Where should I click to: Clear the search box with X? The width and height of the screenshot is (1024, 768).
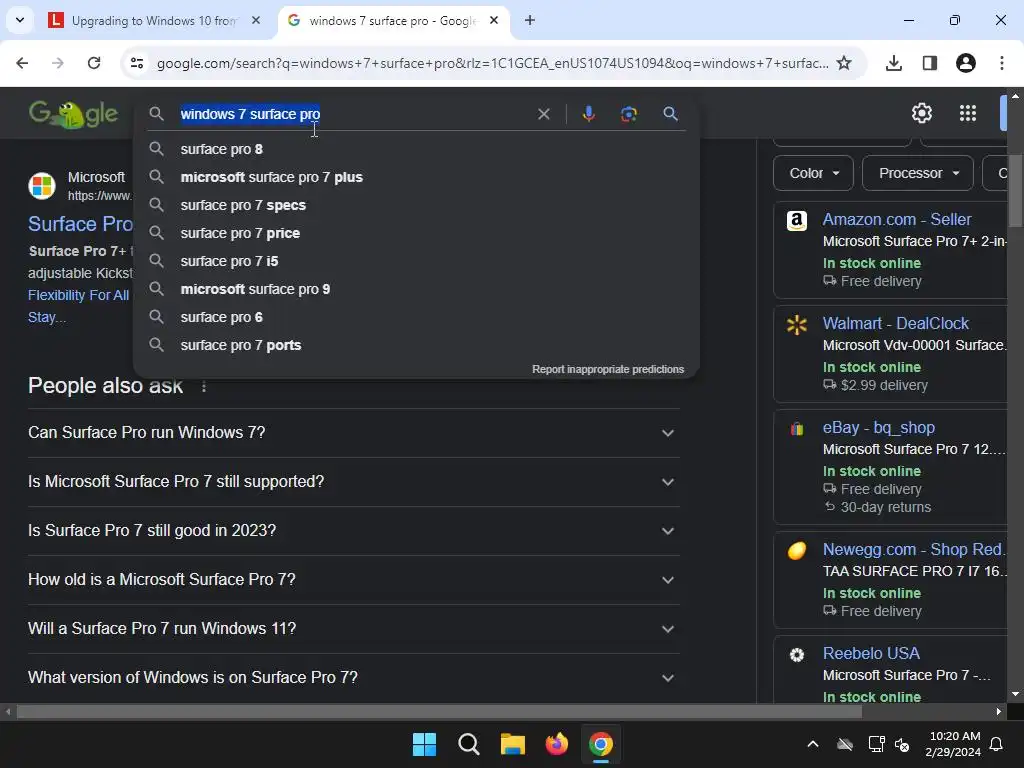[543, 114]
